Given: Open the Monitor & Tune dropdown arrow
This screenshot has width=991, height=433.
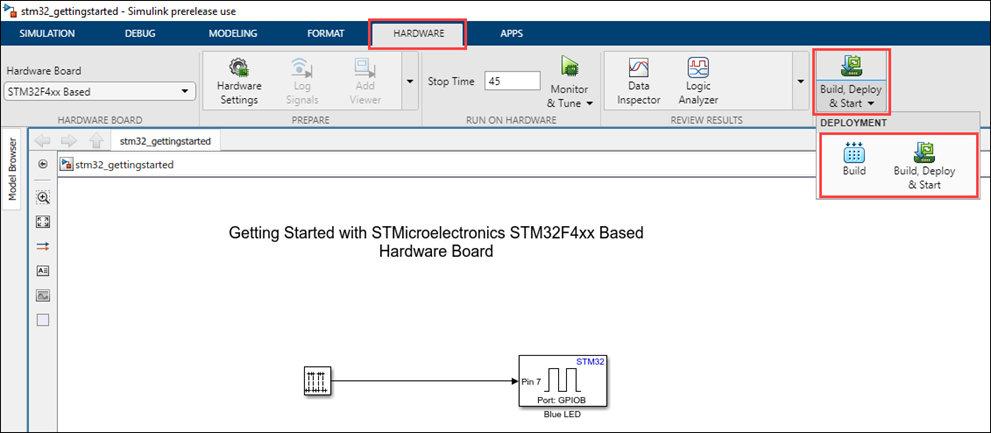Looking at the screenshot, I should coord(590,103).
